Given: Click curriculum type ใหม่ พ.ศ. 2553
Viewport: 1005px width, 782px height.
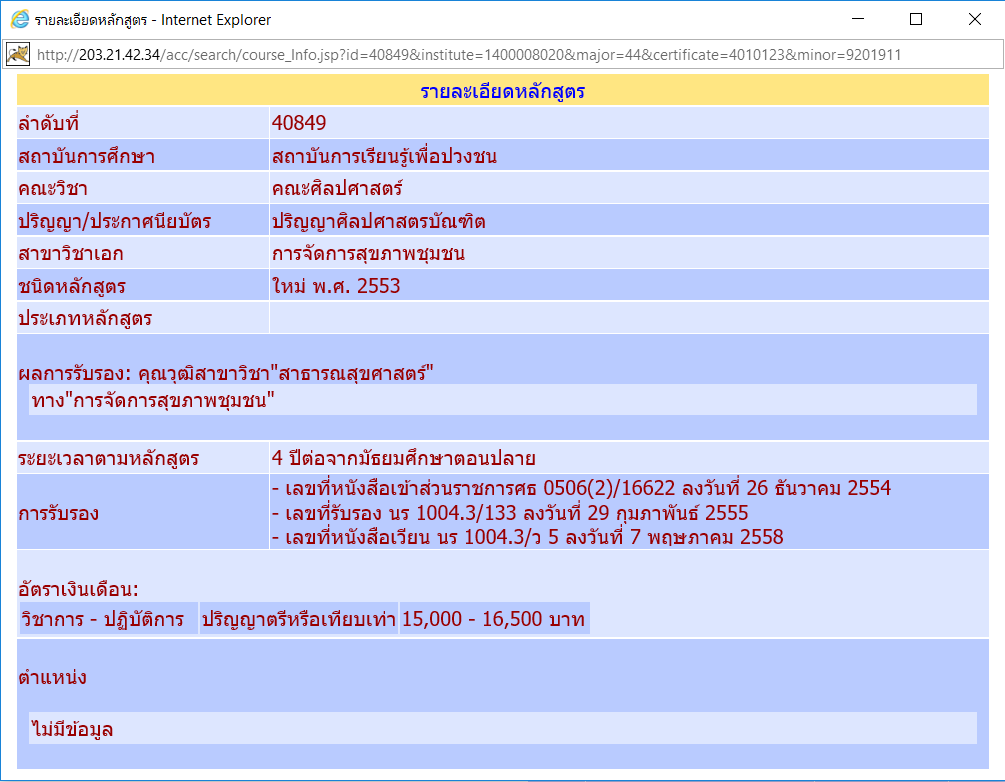Looking at the screenshot, I should click(x=336, y=287).
